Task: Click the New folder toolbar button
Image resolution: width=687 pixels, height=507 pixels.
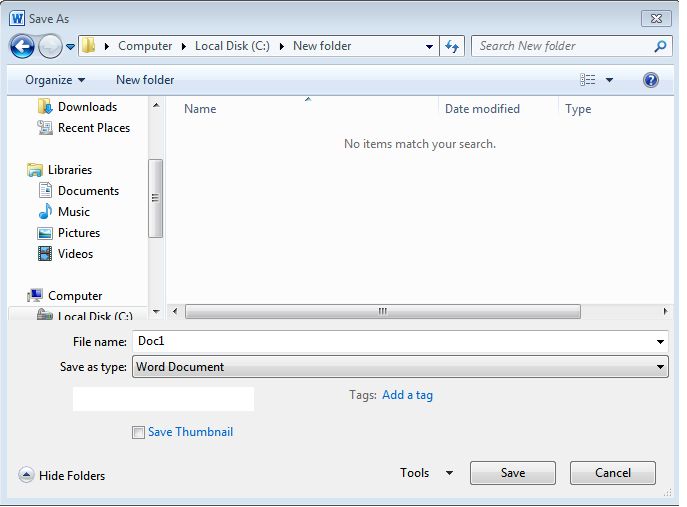Action: pyautogui.click(x=145, y=80)
